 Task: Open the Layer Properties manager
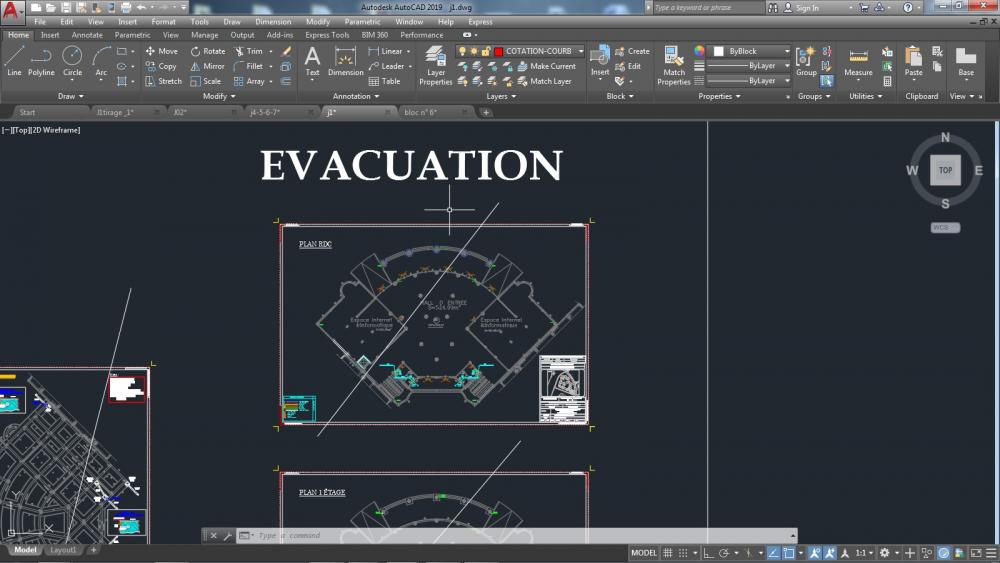coord(436,66)
